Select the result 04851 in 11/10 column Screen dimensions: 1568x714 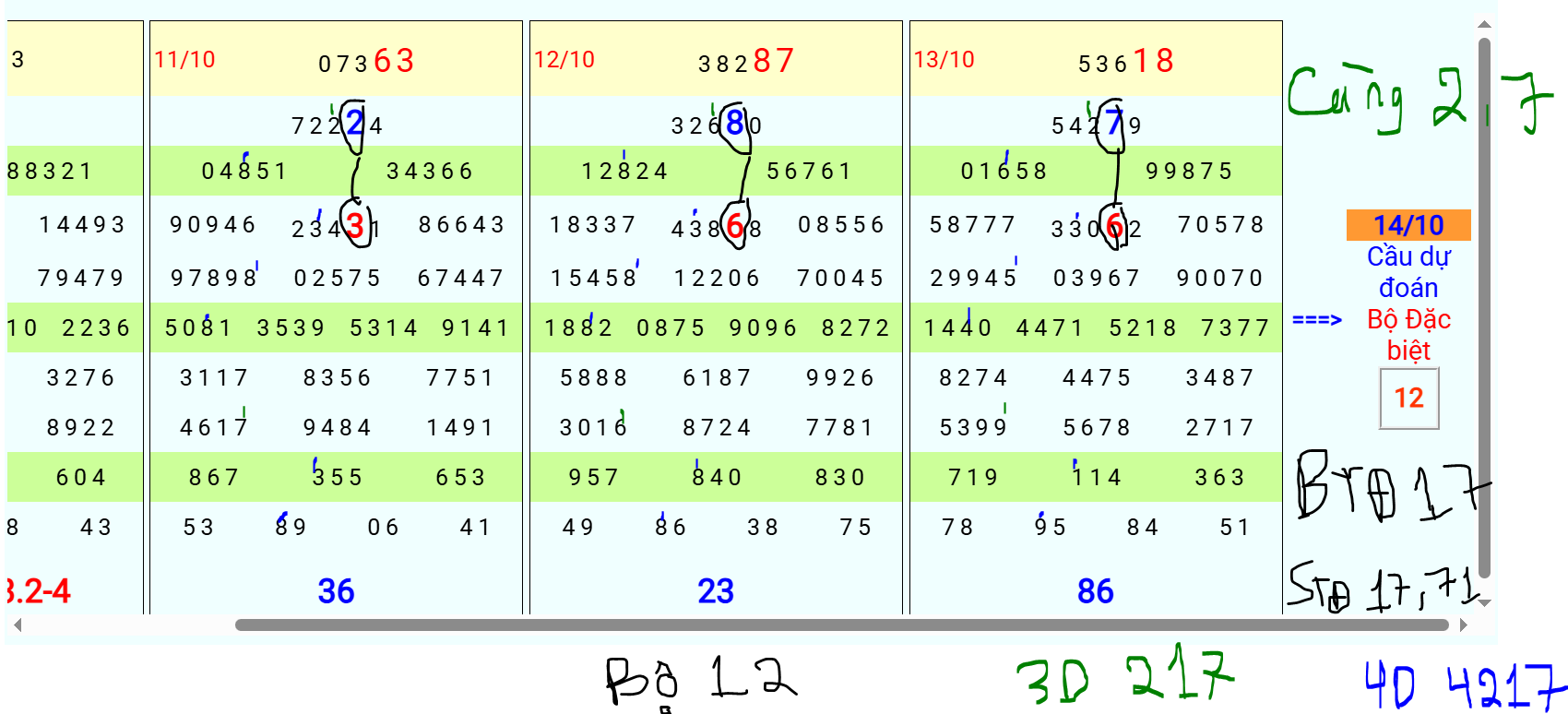pos(244,172)
